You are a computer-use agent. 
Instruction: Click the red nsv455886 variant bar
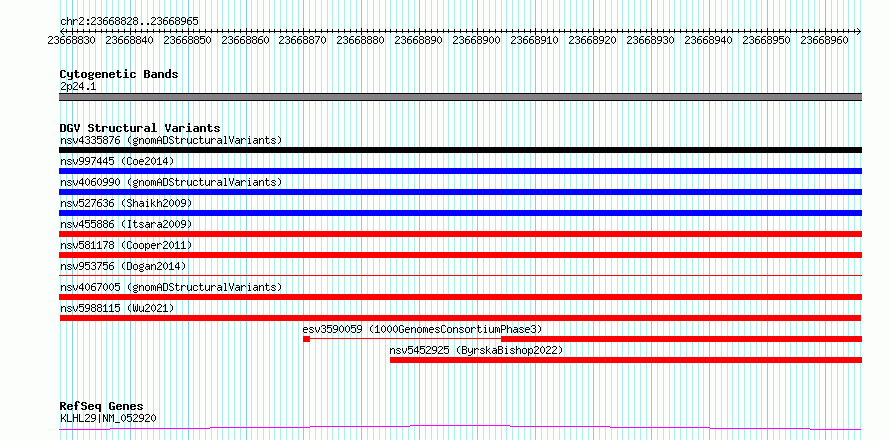(x=460, y=234)
